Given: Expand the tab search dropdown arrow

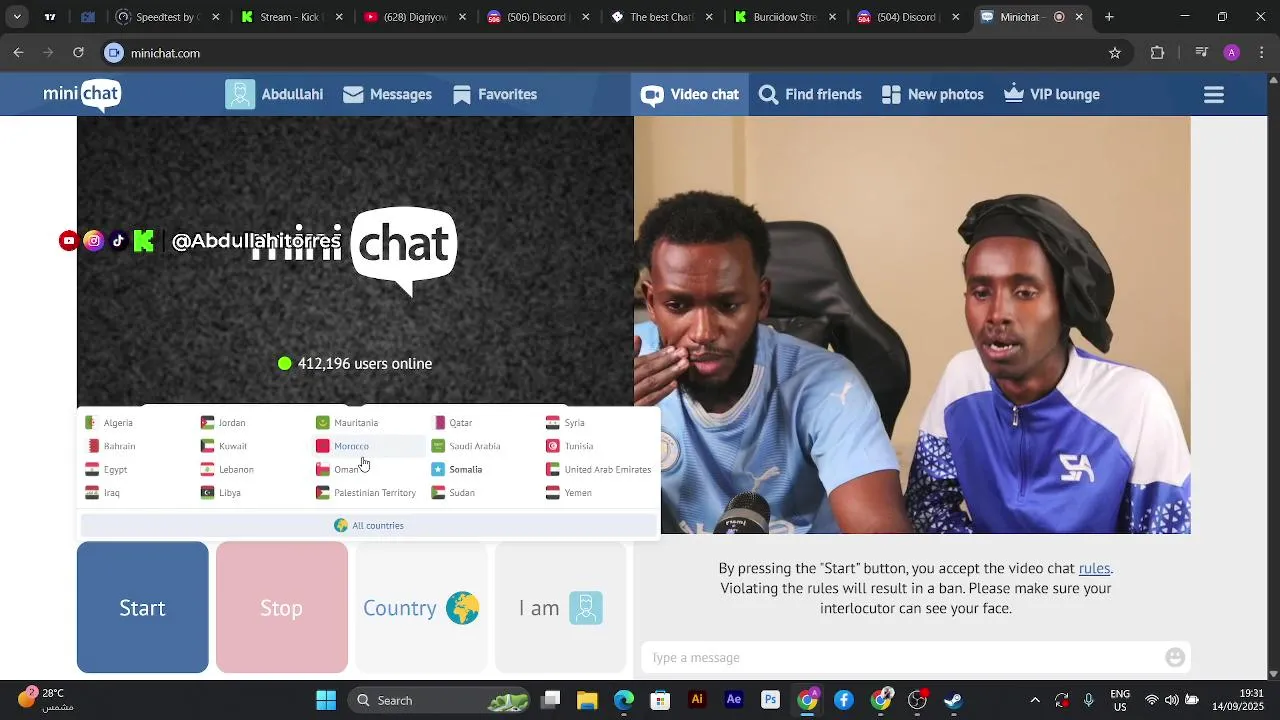Looking at the screenshot, I should pyautogui.click(x=17, y=17).
